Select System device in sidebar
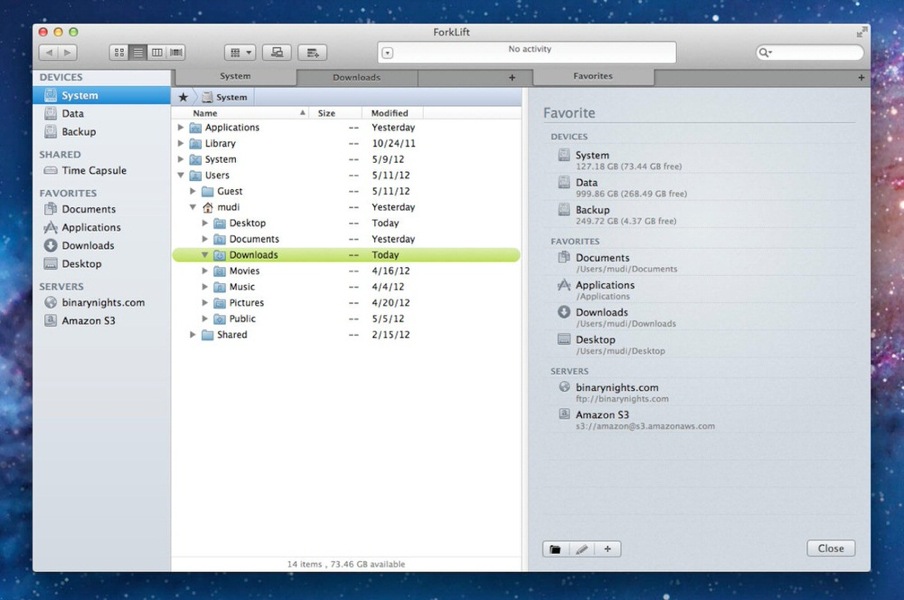Viewport: 904px width, 600px height. coord(101,95)
